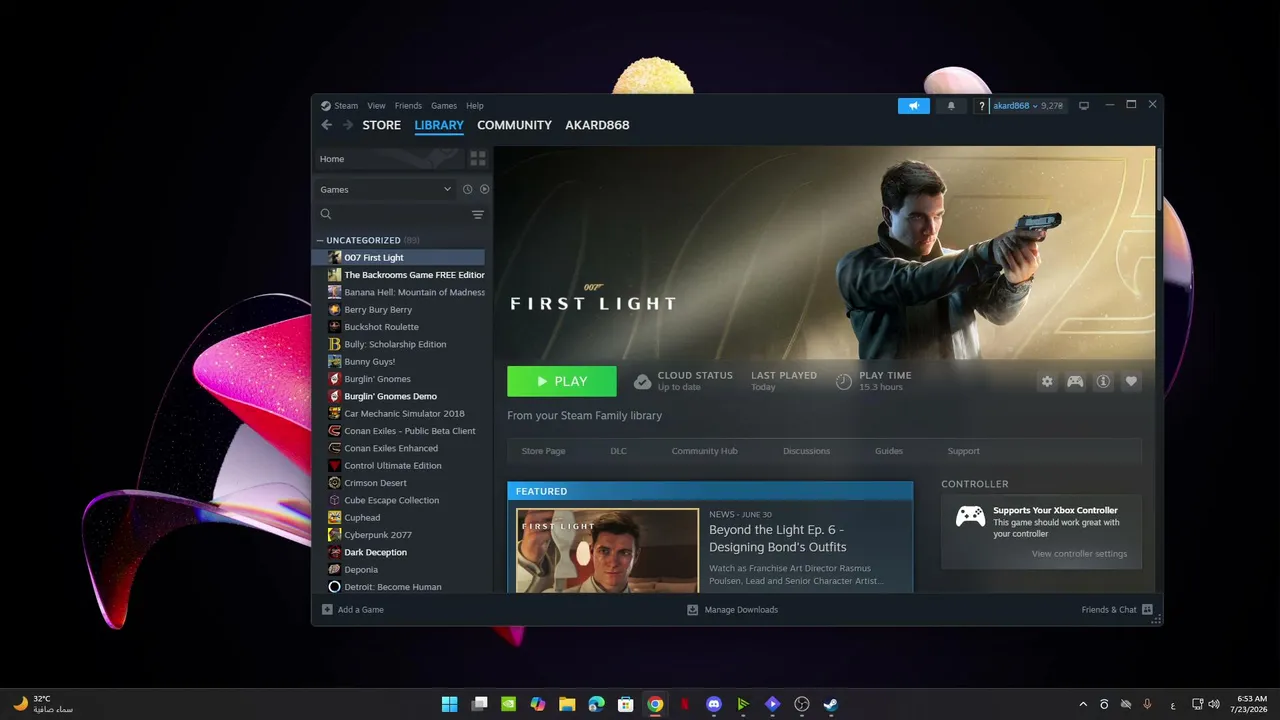Visit the Community Hub link
1280x720 pixels.
pyautogui.click(x=704, y=451)
